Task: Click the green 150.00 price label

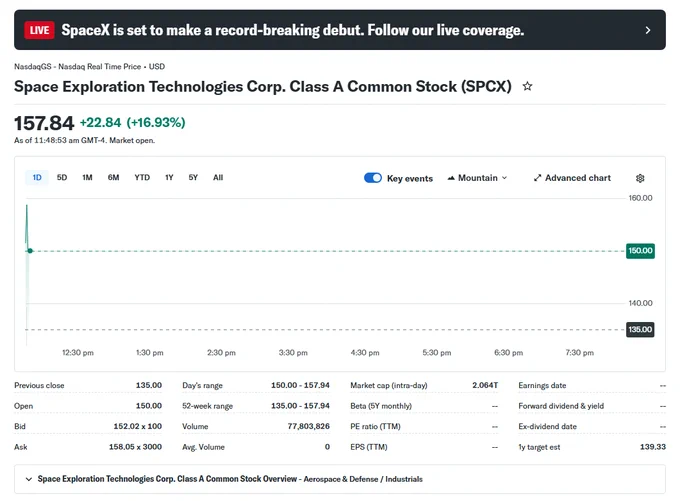Action: point(640,251)
